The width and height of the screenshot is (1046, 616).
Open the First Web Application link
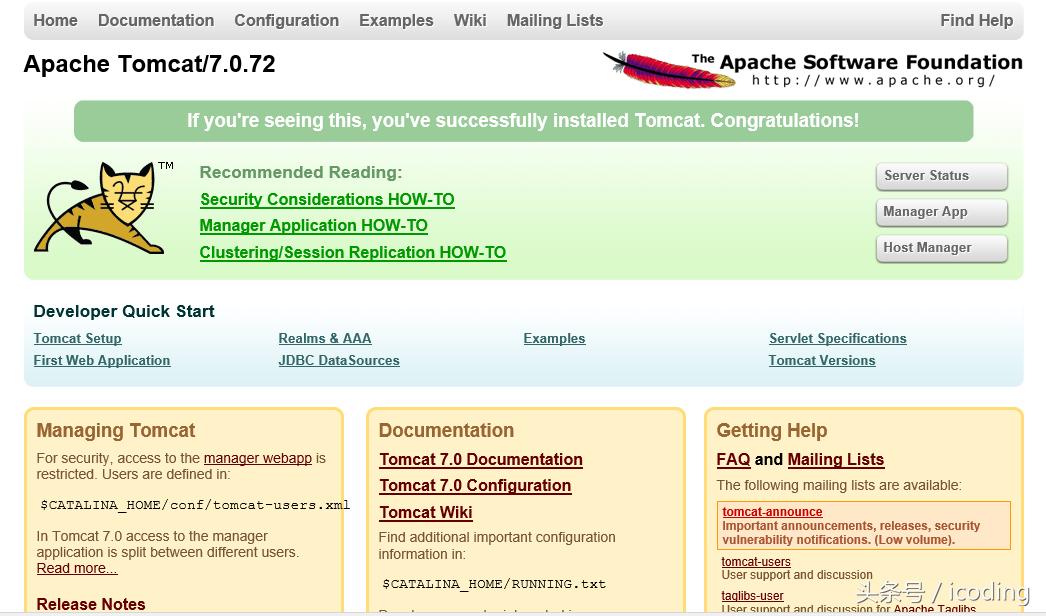(x=101, y=360)
